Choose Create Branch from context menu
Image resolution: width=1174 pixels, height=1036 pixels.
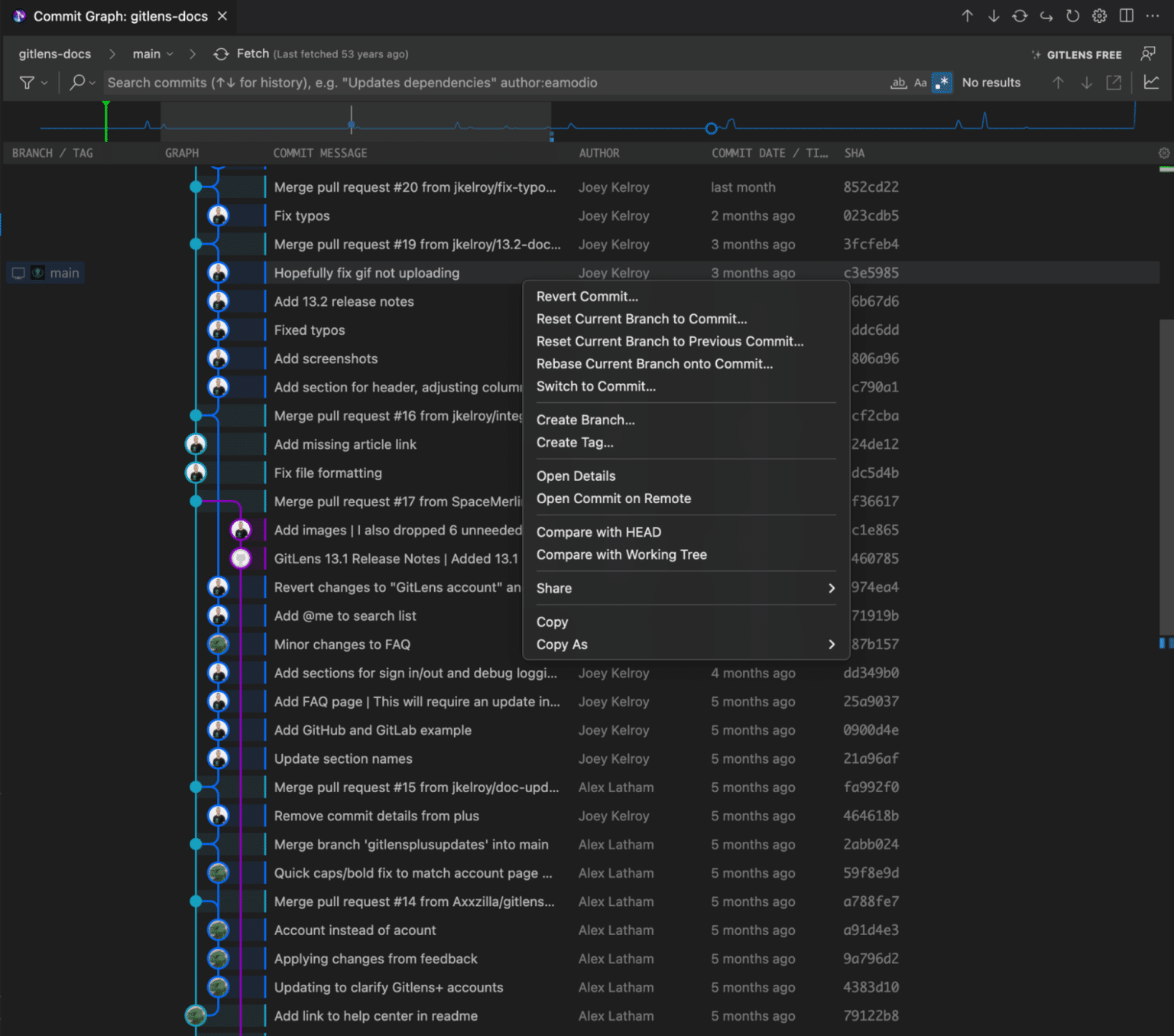pos(585,419)
